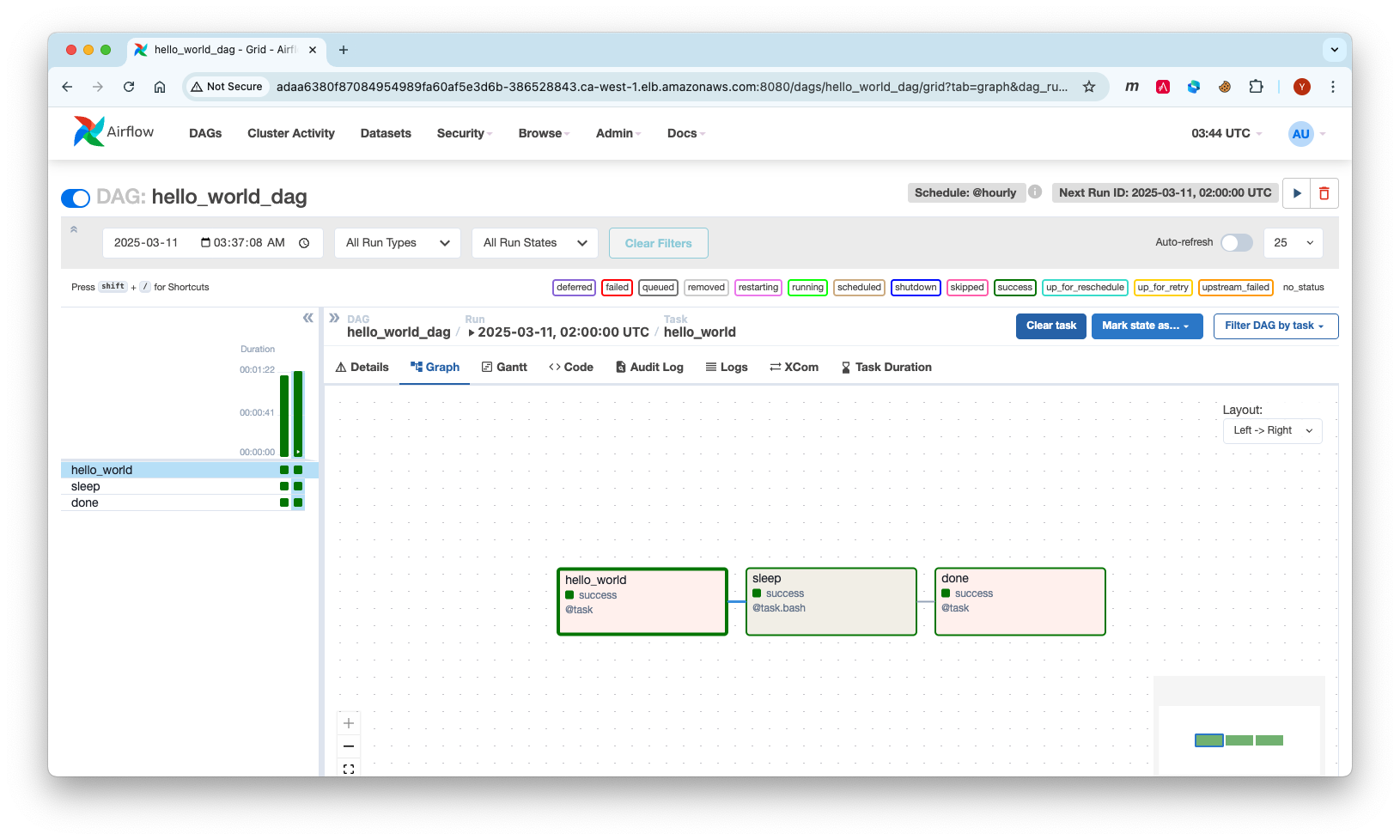
Task: Open the AU user account menu
Action: (1307, 133)
